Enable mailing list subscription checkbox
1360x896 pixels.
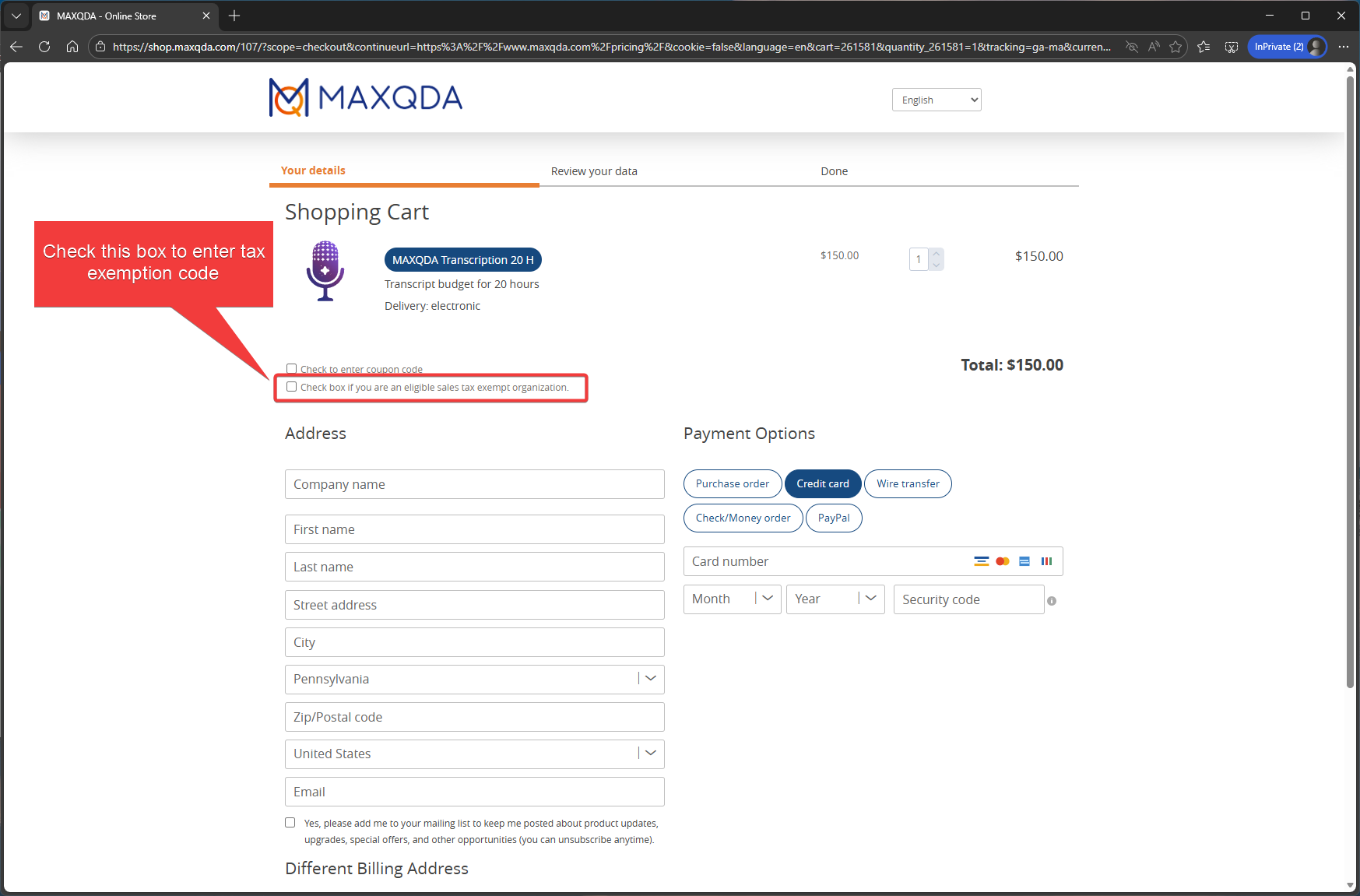pos(290,823)
